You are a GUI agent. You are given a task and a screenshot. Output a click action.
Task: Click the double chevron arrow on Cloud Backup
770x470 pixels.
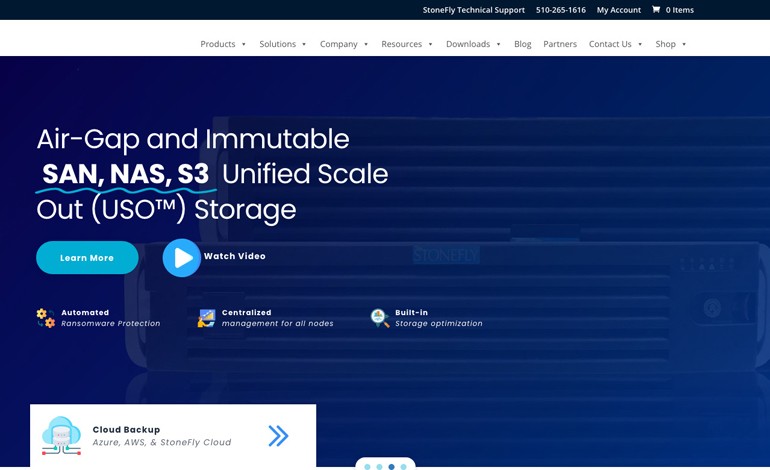click(x=278, y=436)
